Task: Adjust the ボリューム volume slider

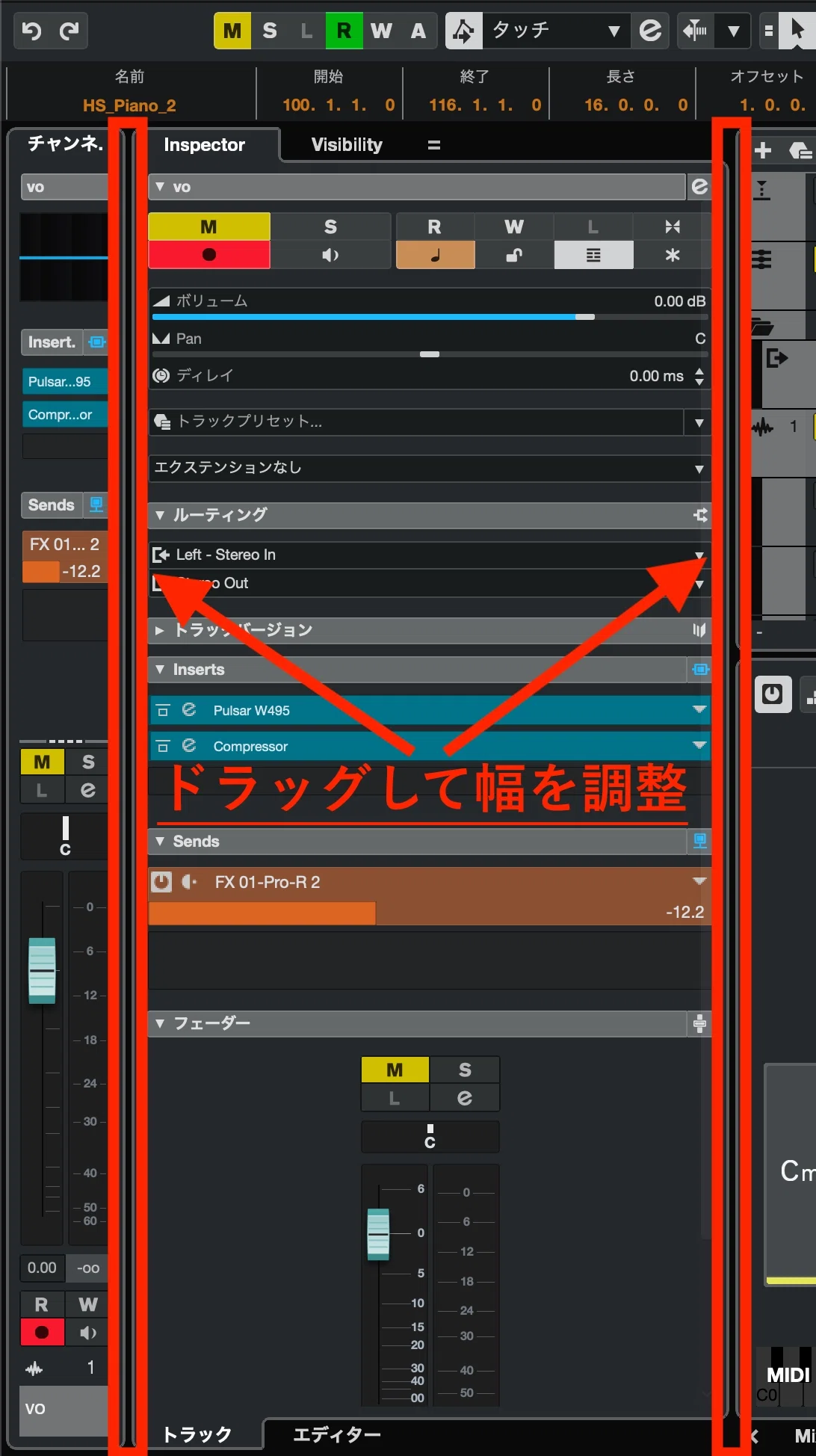Action: [x=430, y=317]
